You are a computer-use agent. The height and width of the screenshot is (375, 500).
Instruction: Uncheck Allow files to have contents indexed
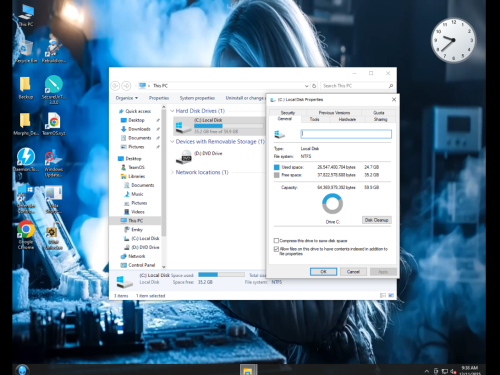pos(276,249)
